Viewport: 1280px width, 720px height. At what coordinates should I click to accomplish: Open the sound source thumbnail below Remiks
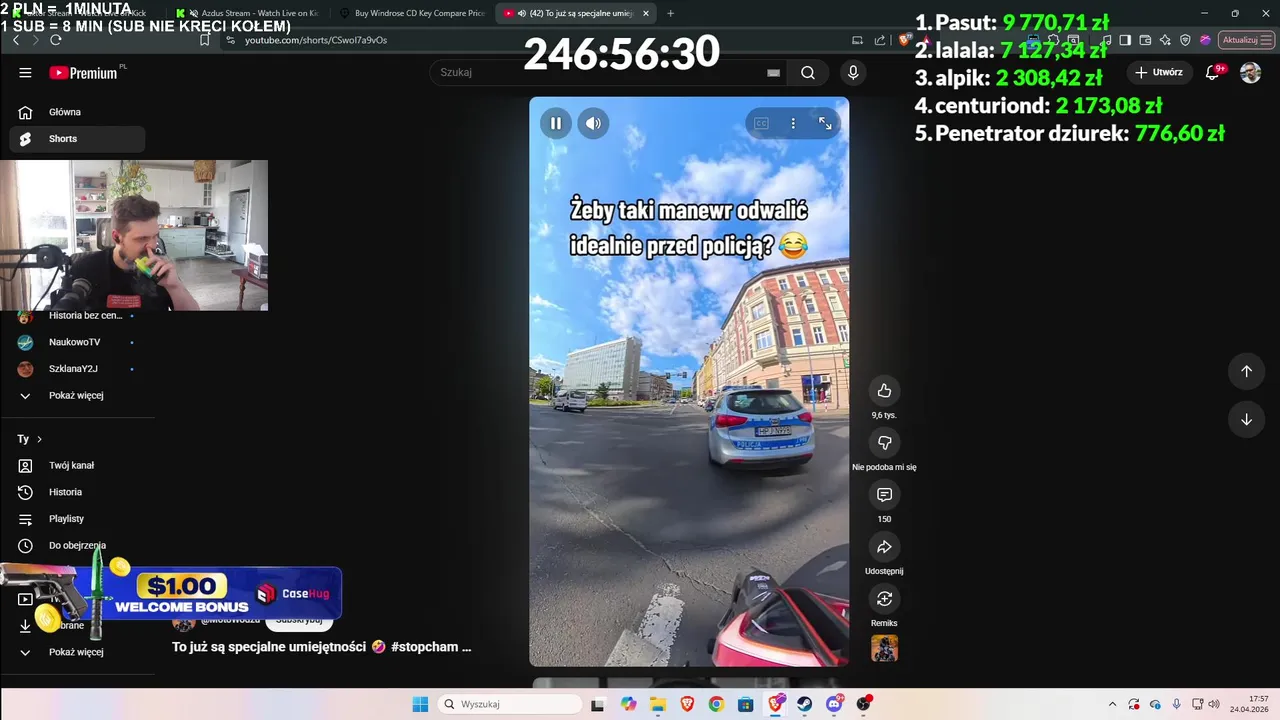pyautogui.click(x=884, y=648)
